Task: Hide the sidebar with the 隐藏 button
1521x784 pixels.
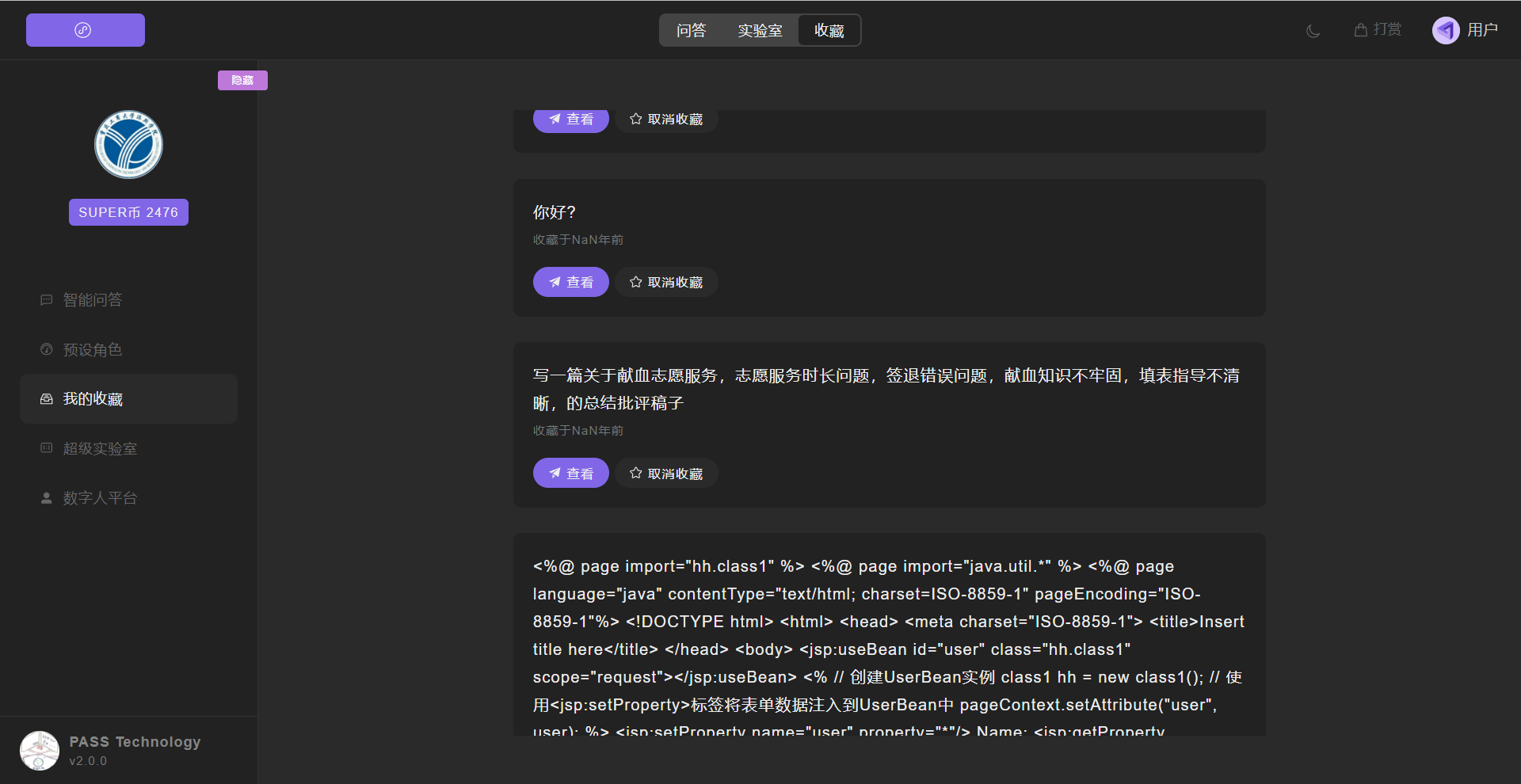Action: pyautogui.click(x=242, y=80)
